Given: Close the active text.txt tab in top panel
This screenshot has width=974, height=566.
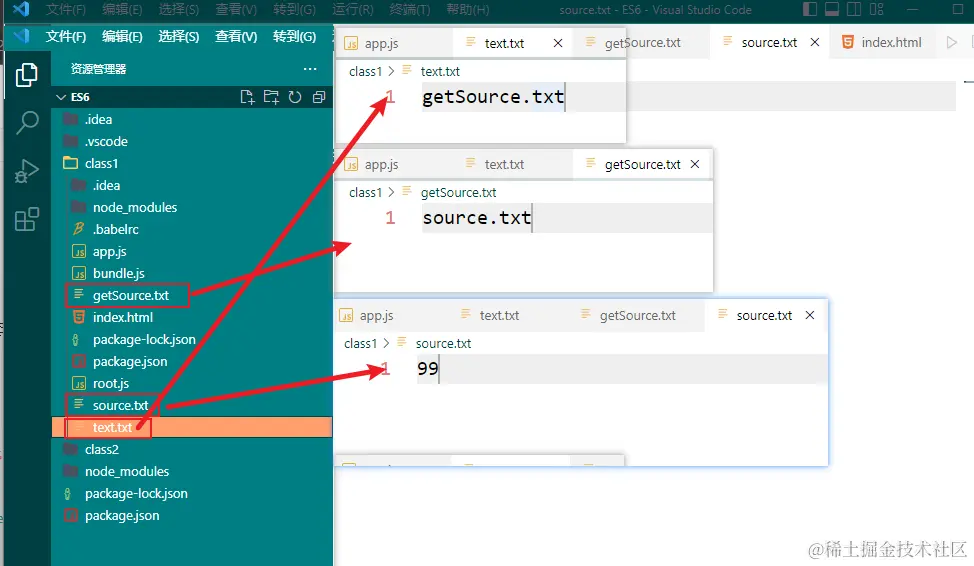Looking at the screenshot, I should click(x=558, y=43).
